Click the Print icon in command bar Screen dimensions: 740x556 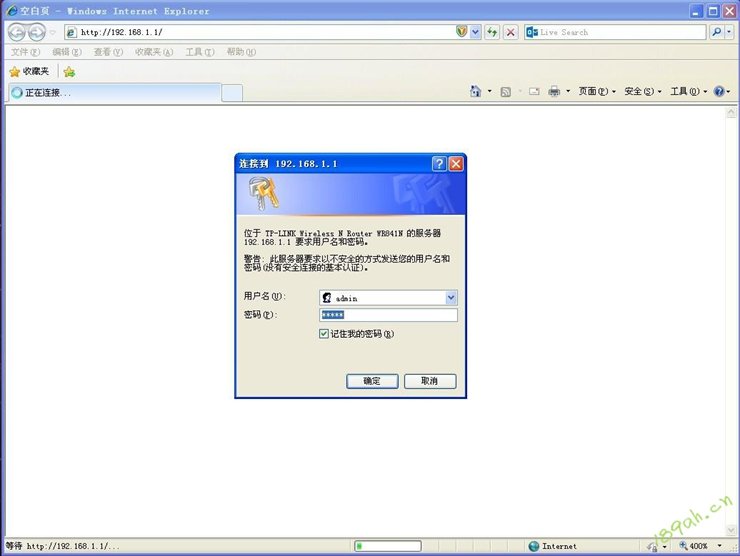(554, 91)
